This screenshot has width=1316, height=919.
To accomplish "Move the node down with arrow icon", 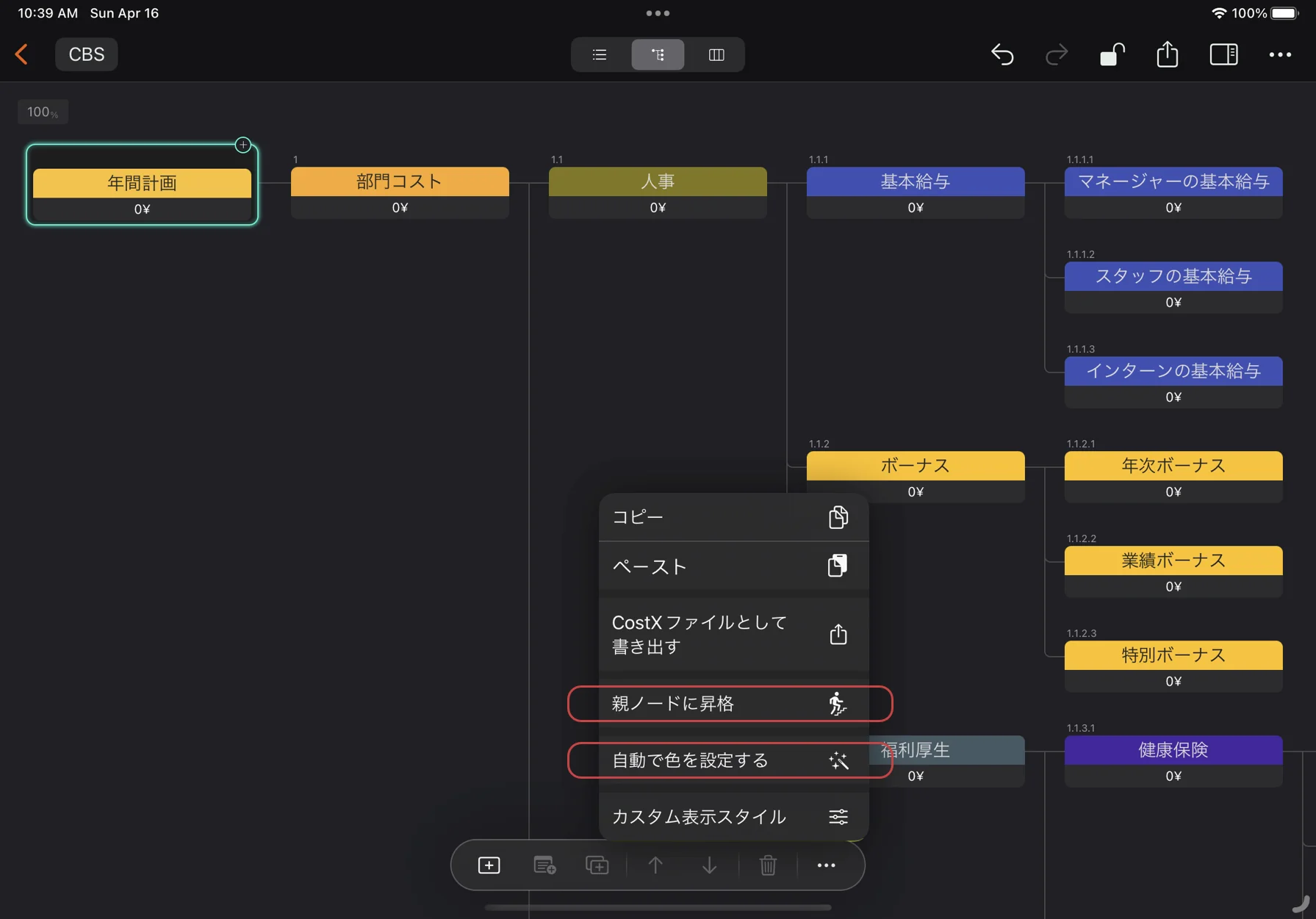I will [708, 865].
